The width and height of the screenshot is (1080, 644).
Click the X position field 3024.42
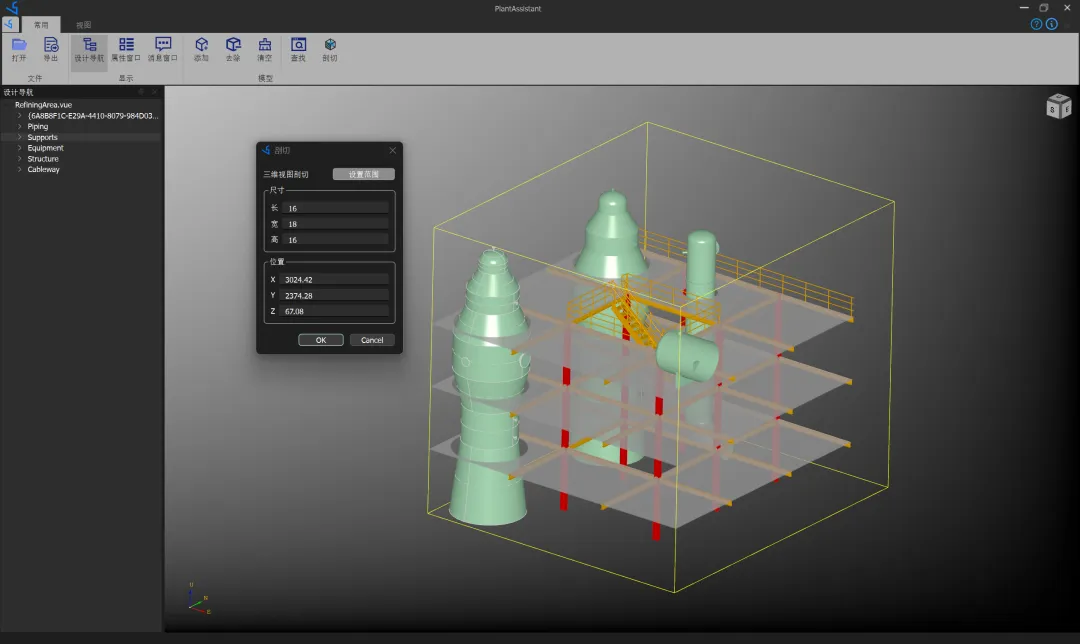(x=335, y=280)
